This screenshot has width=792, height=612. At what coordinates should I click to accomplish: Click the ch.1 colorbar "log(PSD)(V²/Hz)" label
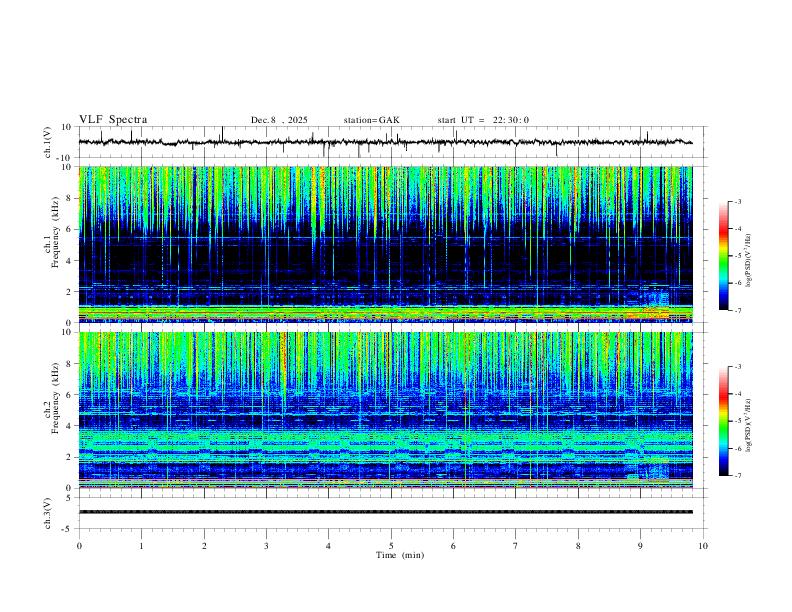[x=748, y=261]
